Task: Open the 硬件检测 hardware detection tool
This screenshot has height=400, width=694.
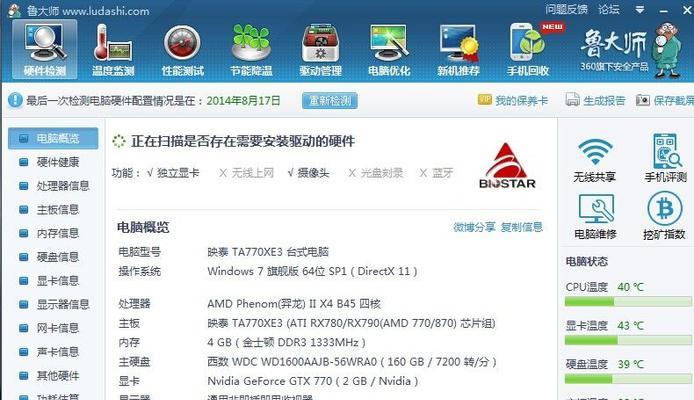Action: 45,50
